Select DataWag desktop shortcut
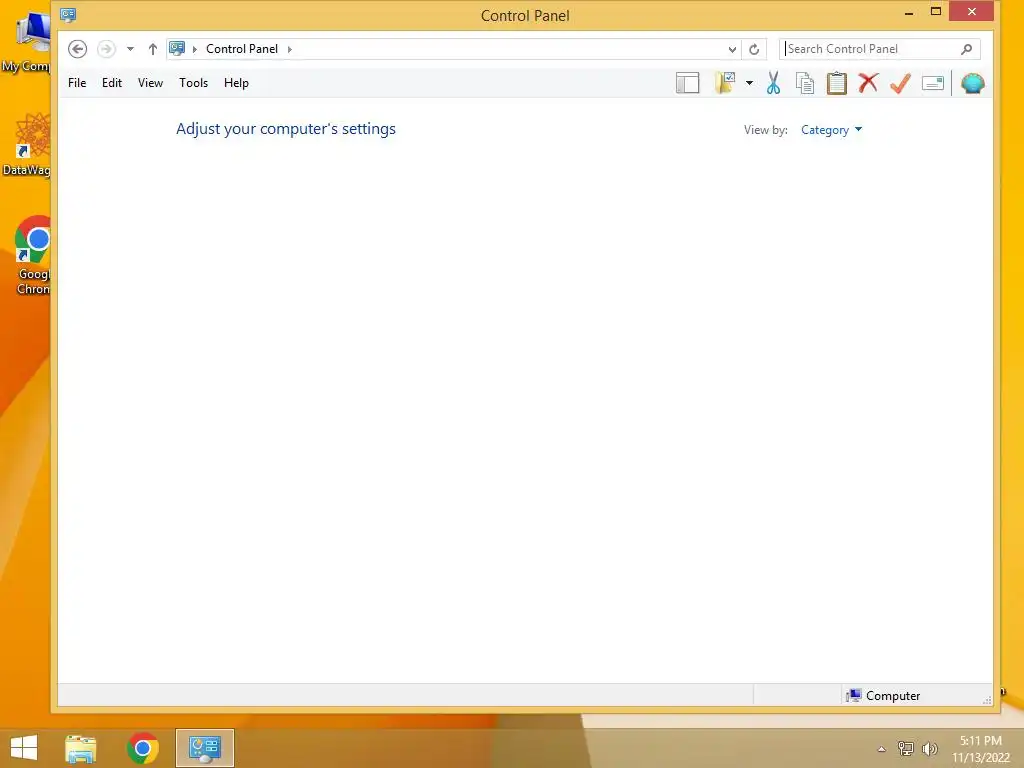Viewport: 1024px width, 768px height. (x=27, y=144)
